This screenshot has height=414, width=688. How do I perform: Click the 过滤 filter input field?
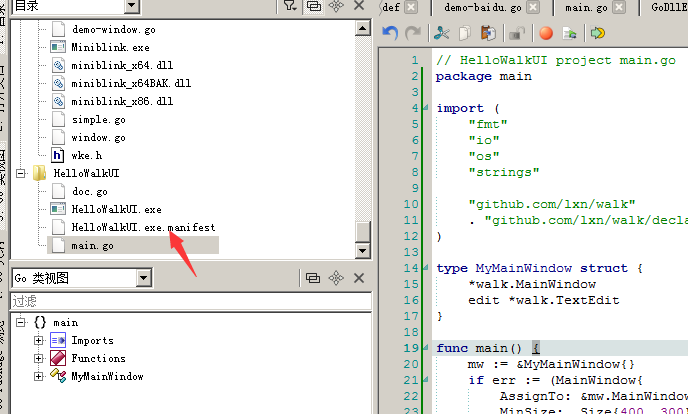[191, 301]
